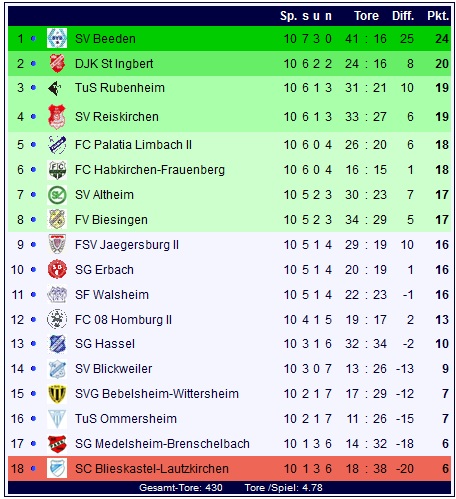Select the FV Biesingen club crest
The image size is (456, 499).
point(57,219)
